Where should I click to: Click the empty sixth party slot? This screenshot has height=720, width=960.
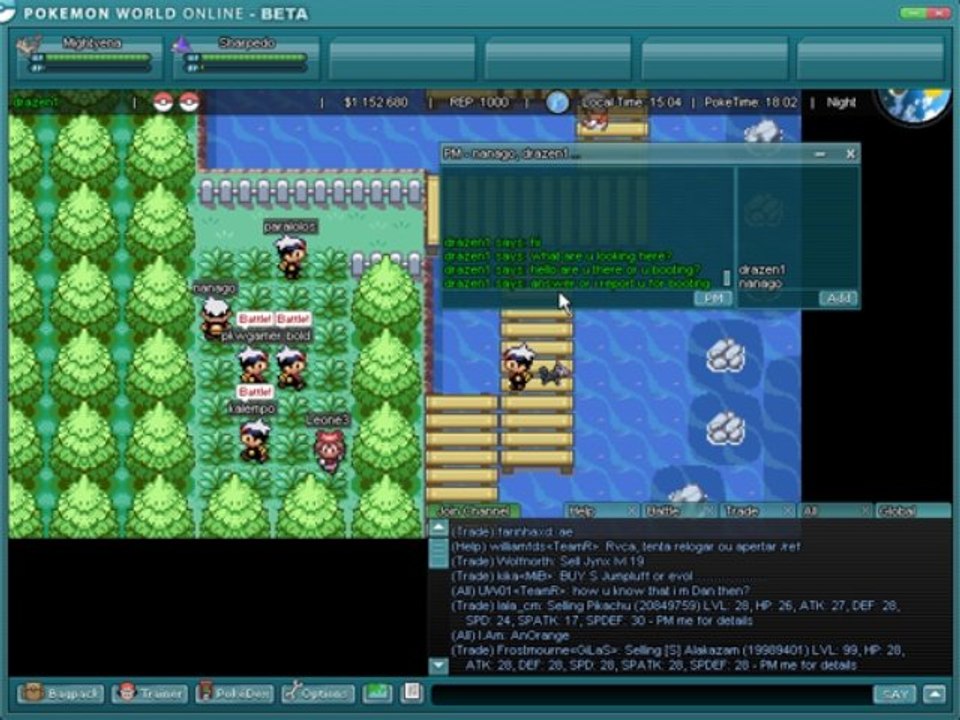pyautogui.click(x=870, y=58)
